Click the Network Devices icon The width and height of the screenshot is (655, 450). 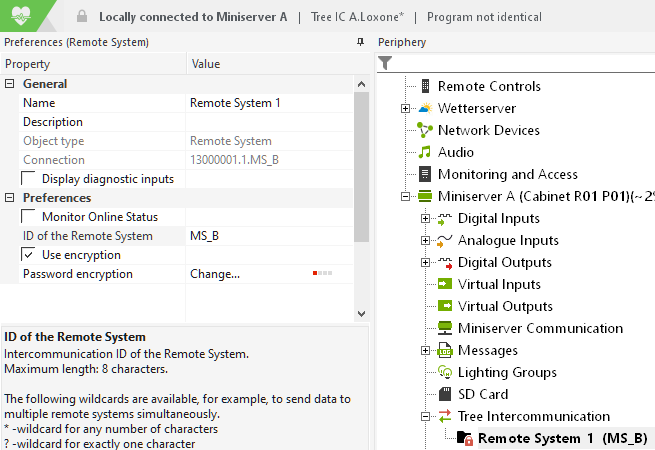click(425, 130)
